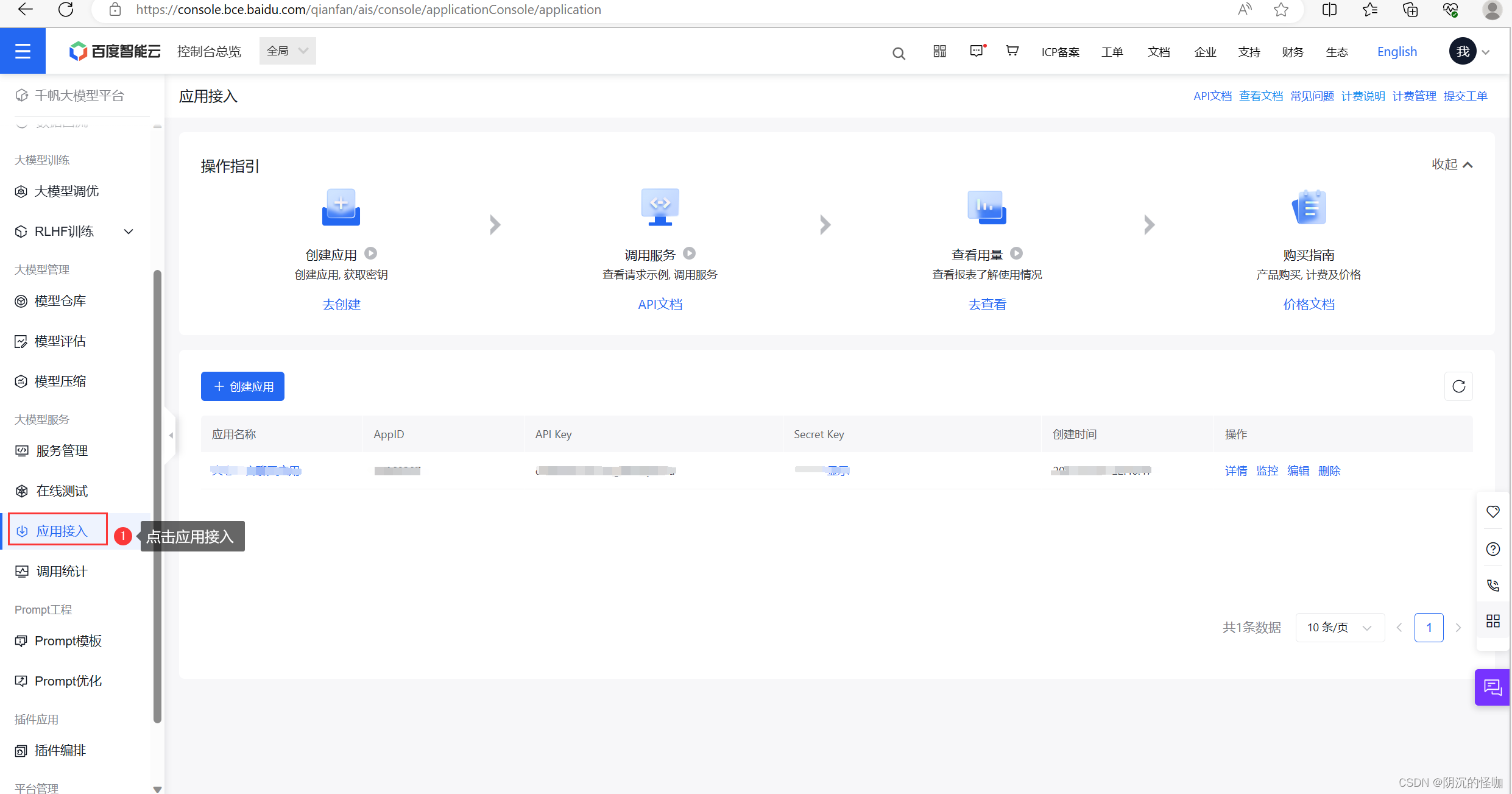Screen dimensions: 1512x794
Task: Click the refresh table icon
Action: pyautogui.click(x=1458, y=386)
